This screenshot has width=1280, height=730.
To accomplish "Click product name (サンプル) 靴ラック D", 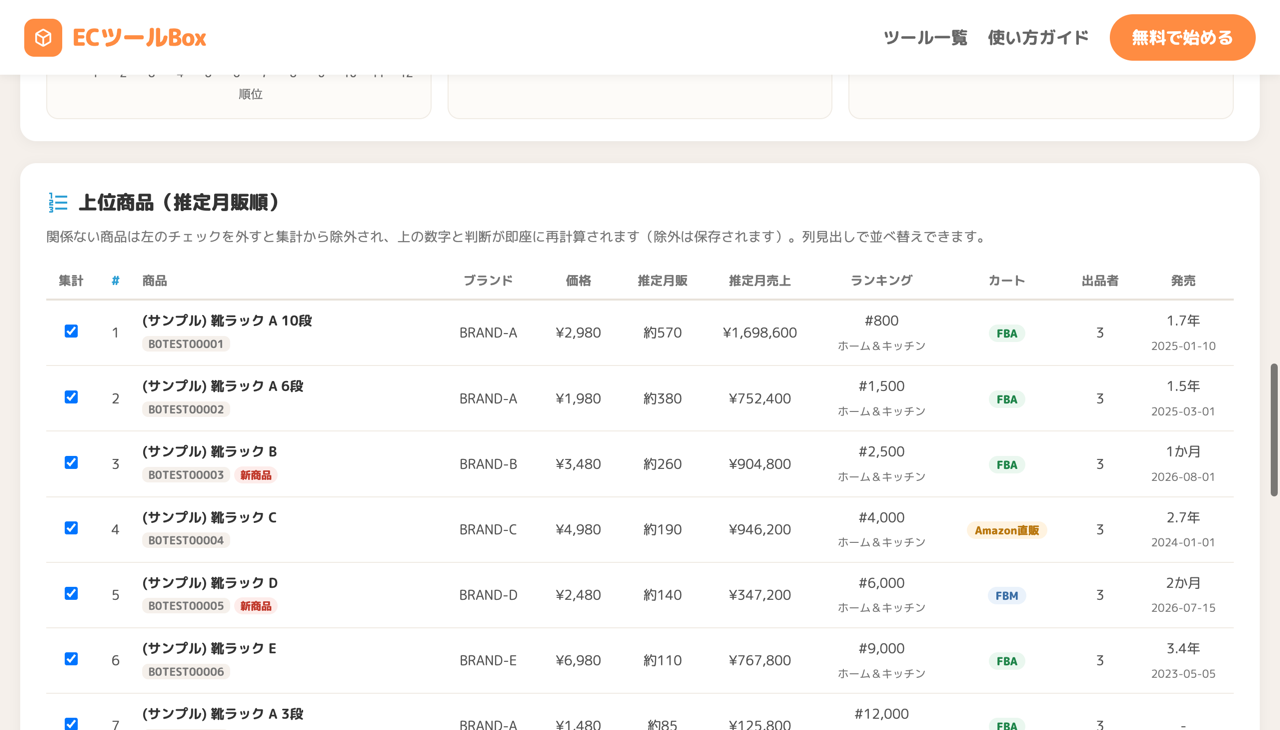I will click(210, 583).
